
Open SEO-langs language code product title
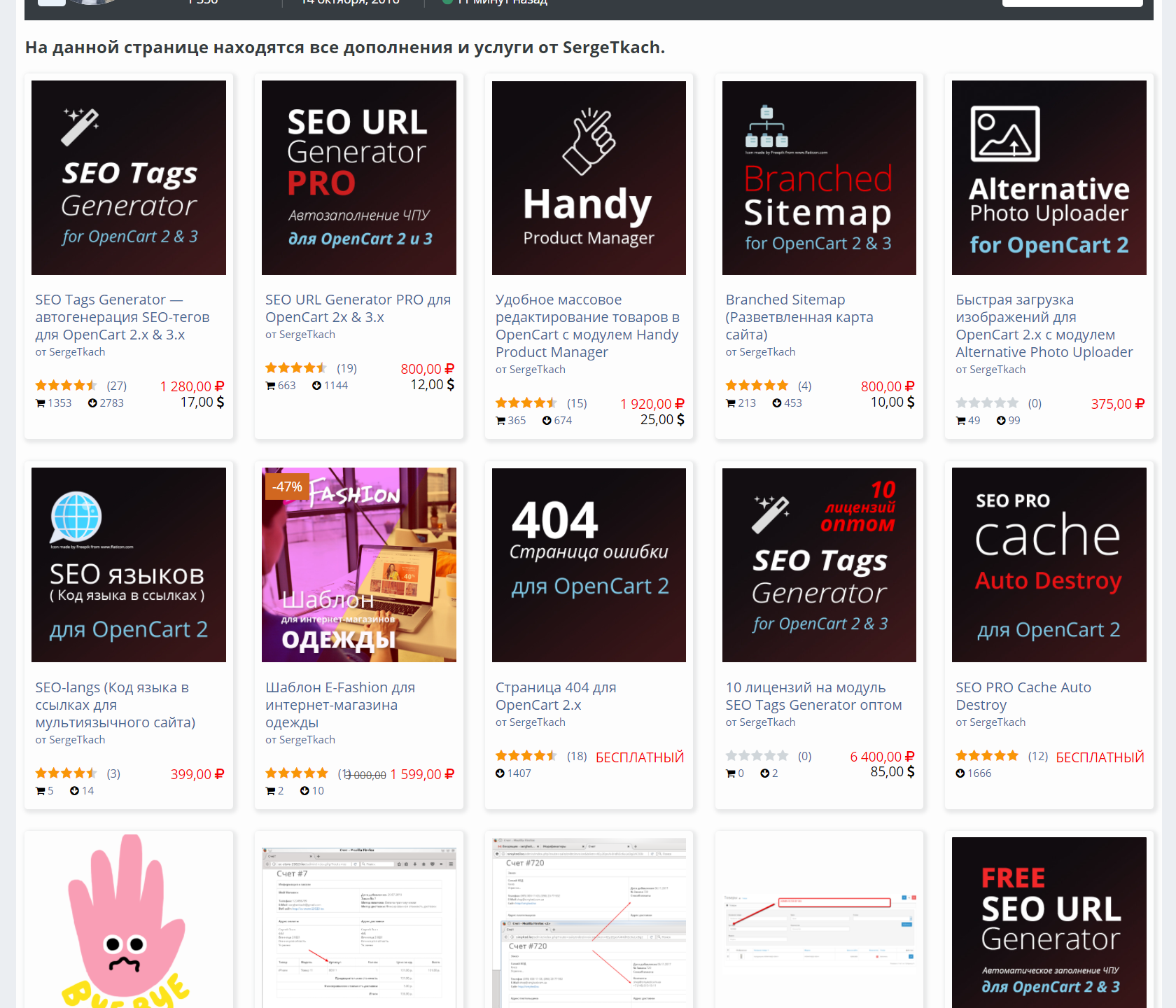tap(115, 705)
